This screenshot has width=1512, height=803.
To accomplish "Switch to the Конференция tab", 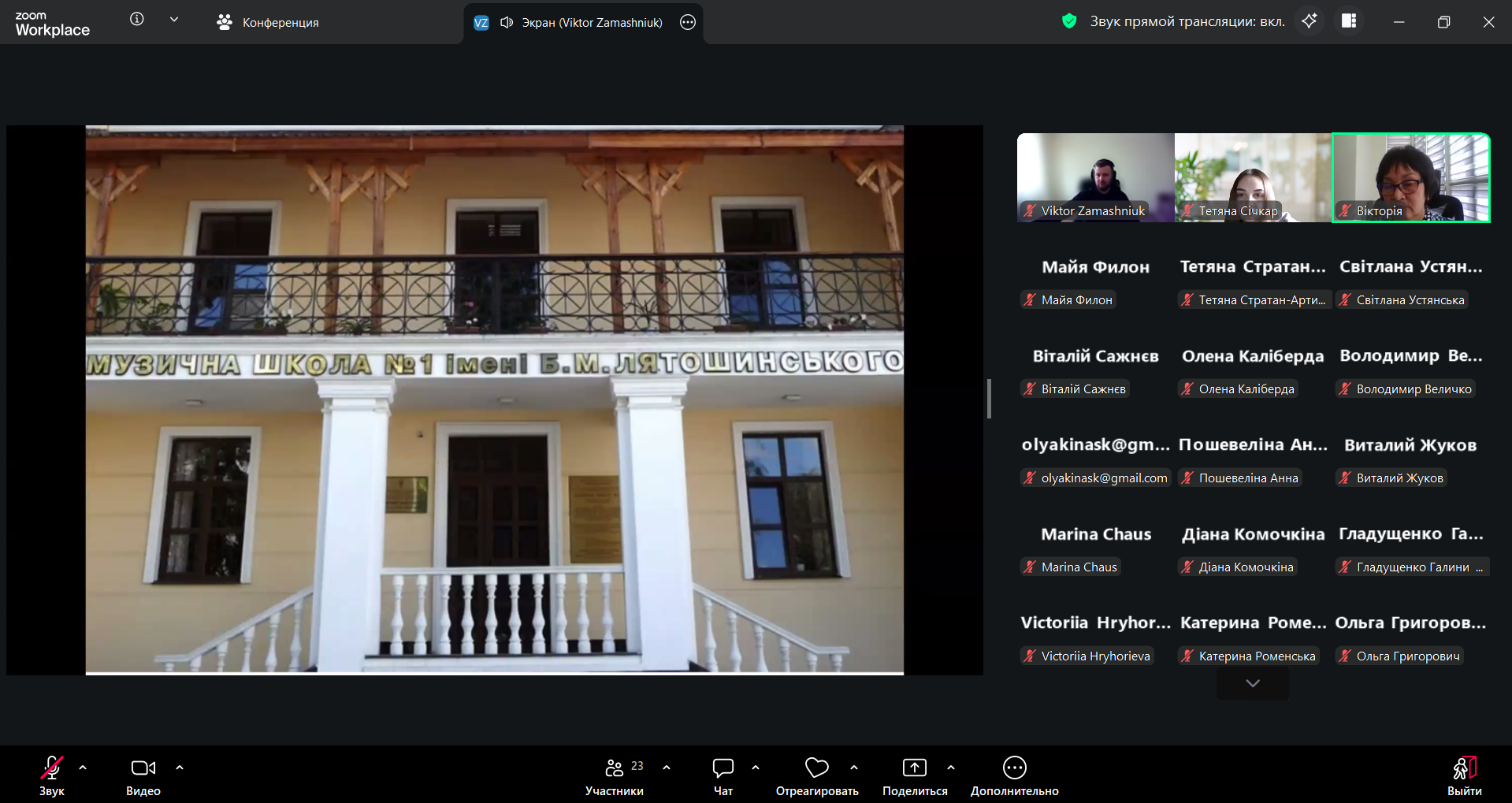I will (x=268, y=23).
